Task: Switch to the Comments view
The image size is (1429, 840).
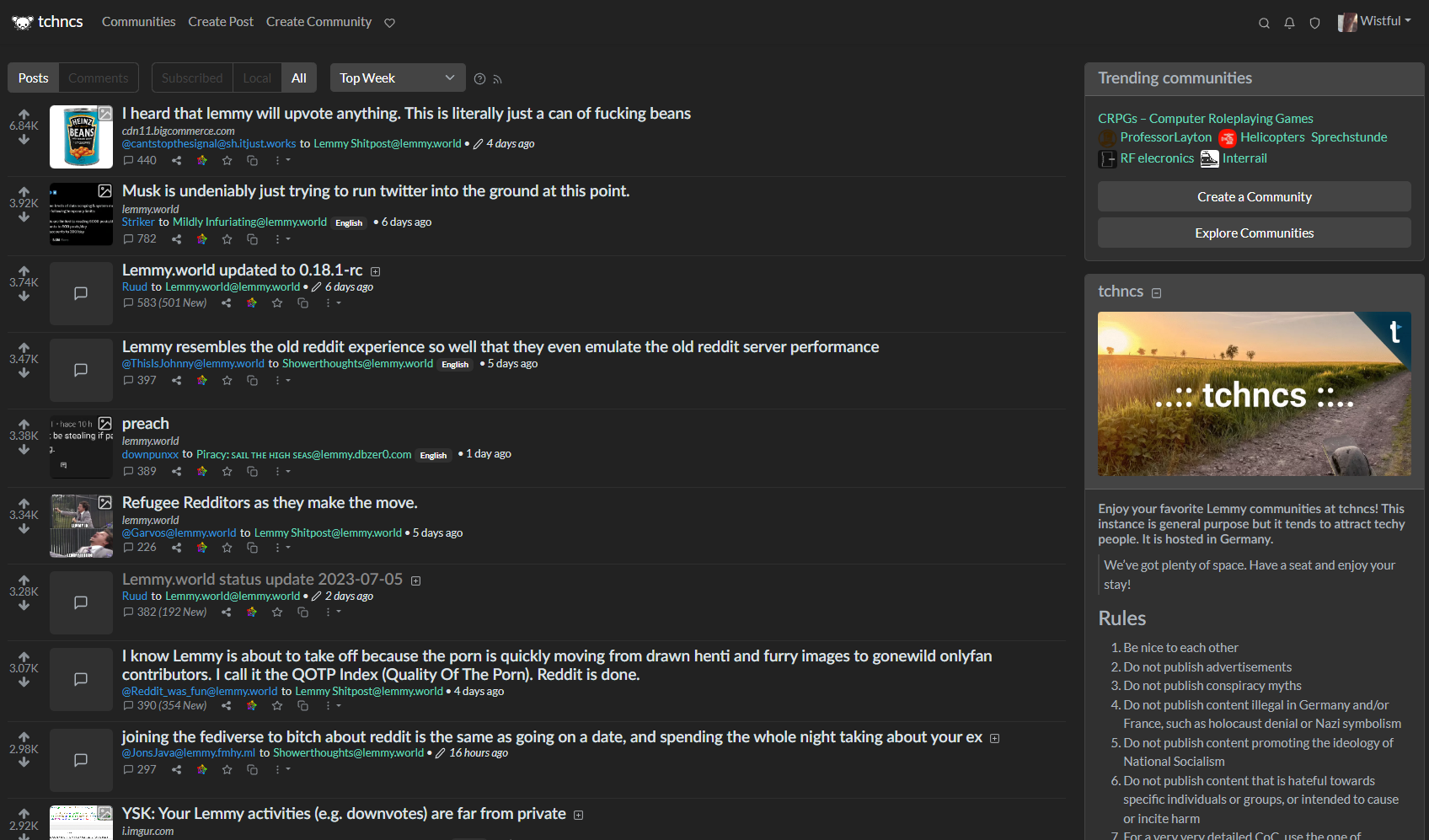Action: 99,78
